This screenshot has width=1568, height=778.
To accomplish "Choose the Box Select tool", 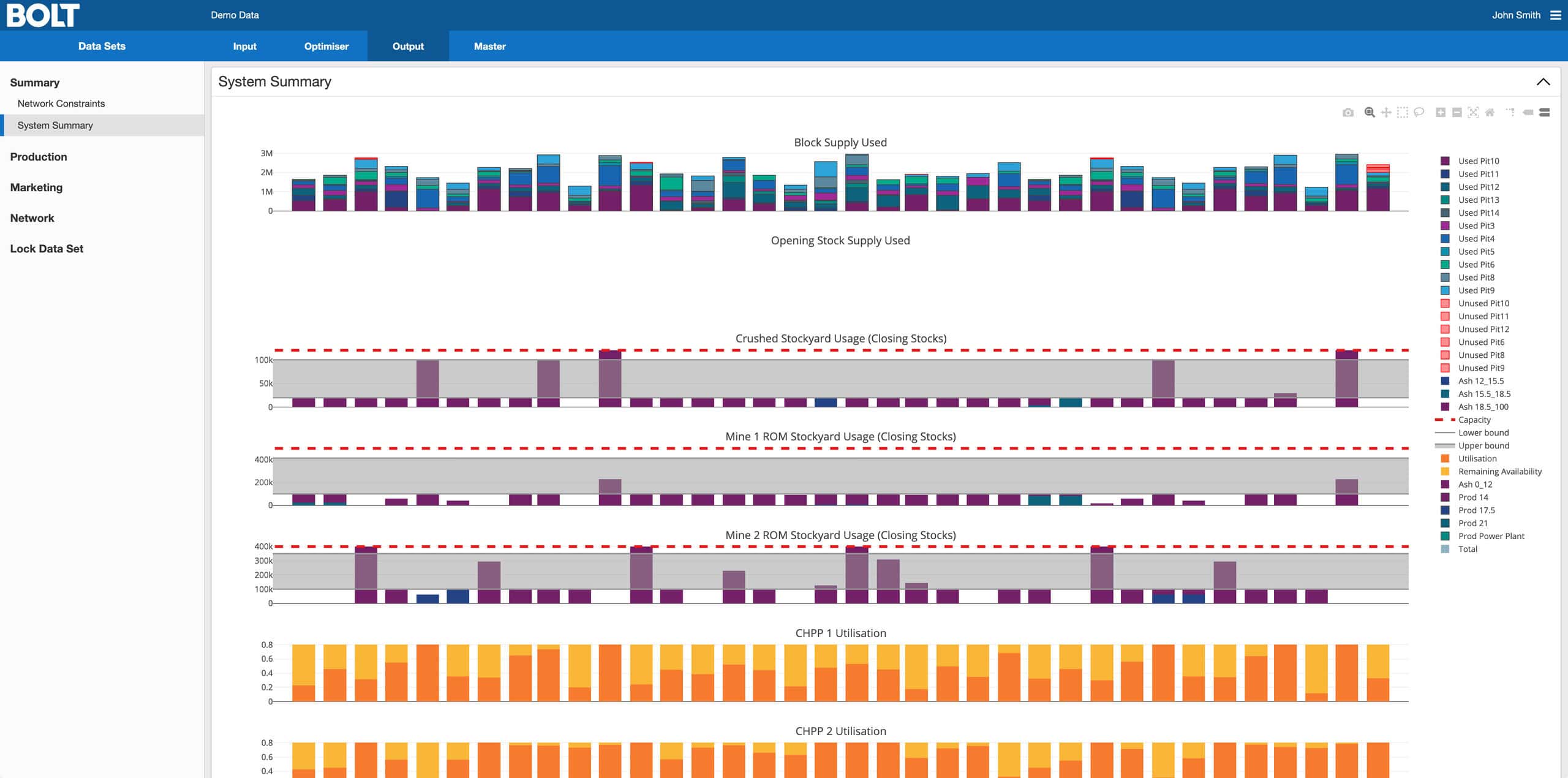I will click(1402, 113).
